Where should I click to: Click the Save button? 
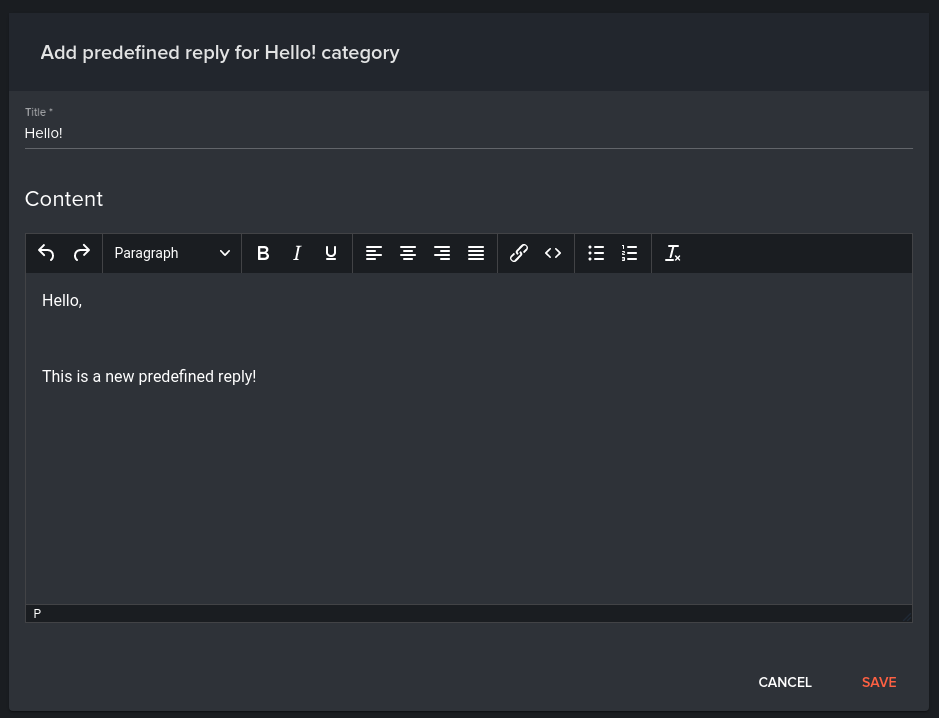[x=879, y=682]
